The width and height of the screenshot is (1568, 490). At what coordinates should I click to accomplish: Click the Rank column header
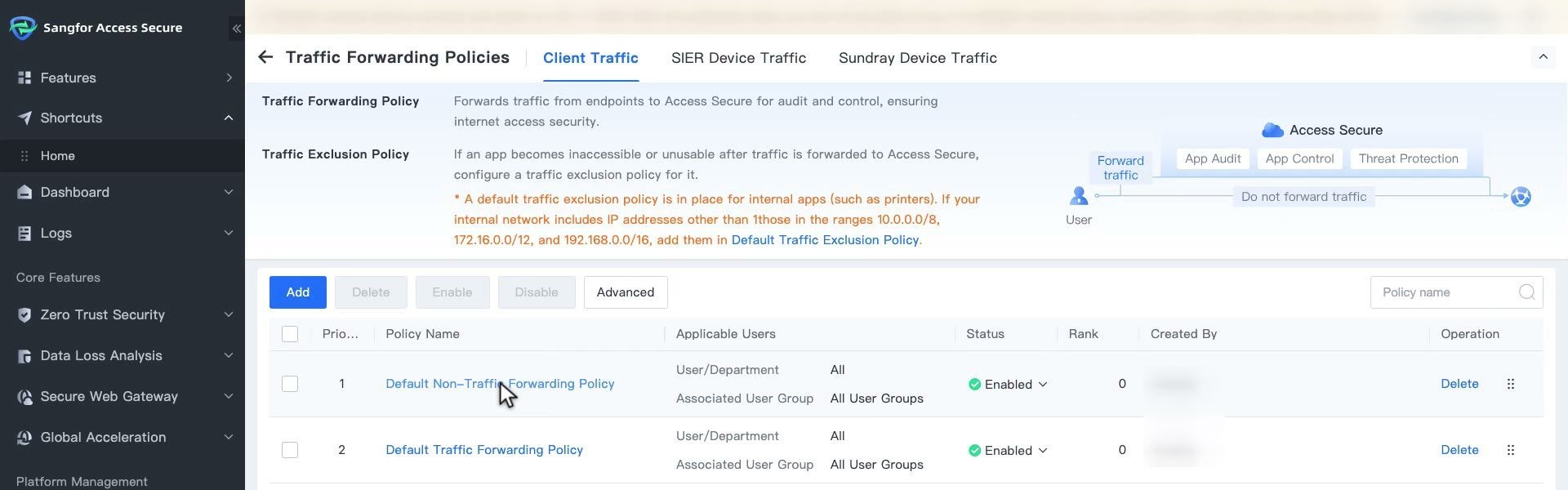(x=1083, y=334)
